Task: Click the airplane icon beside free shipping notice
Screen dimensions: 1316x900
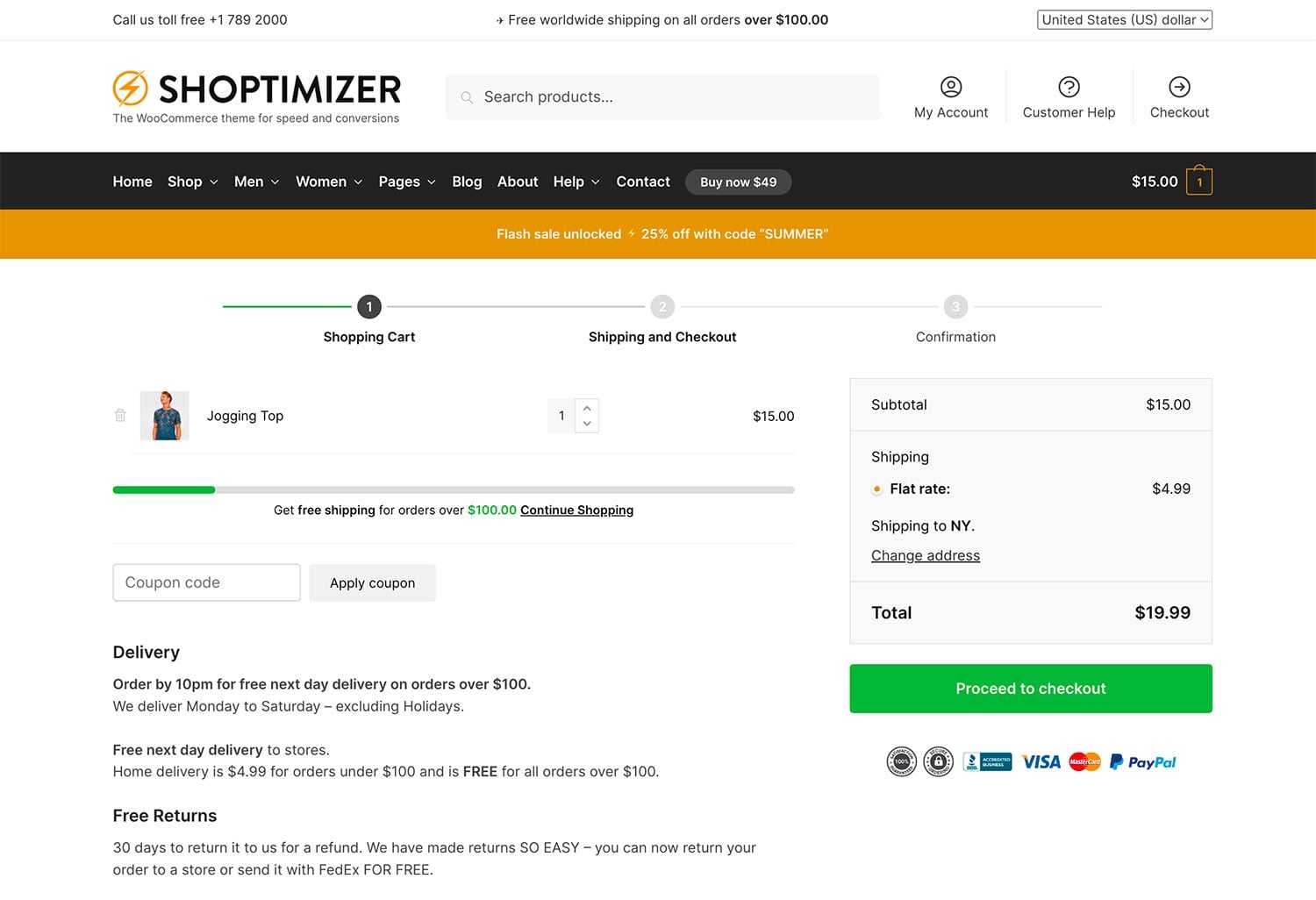Action: click(500, 20)
